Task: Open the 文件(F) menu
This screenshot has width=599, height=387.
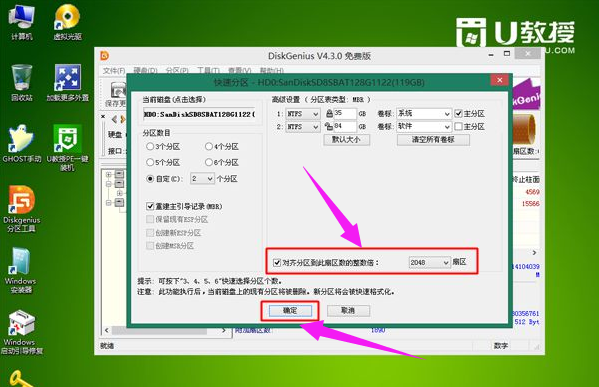Action: pos(114,71)
